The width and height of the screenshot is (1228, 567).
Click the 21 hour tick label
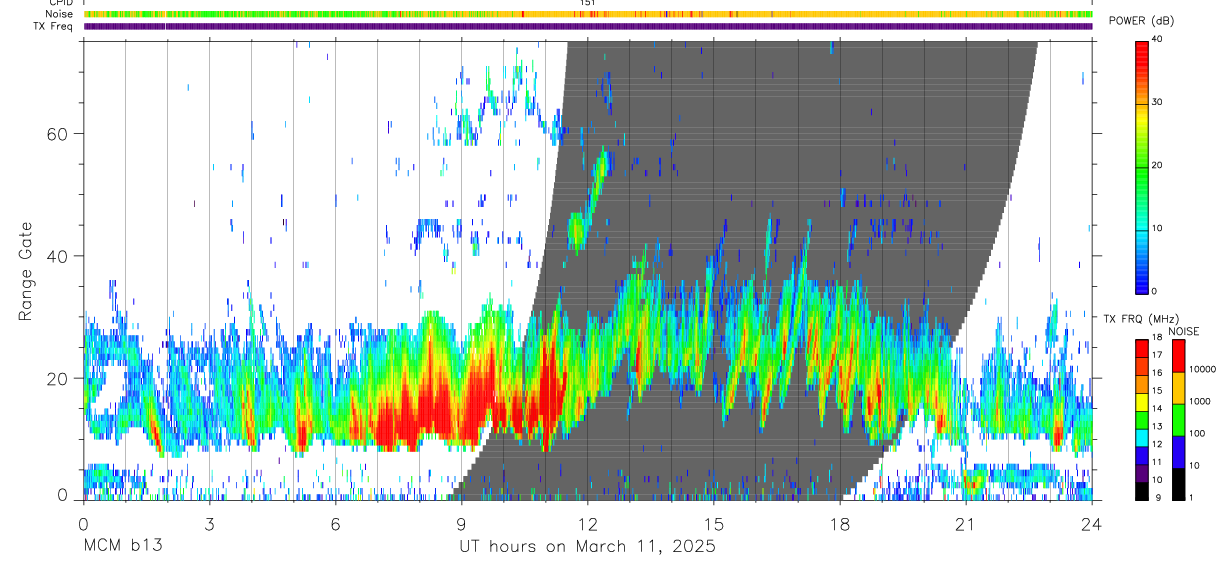966,523
